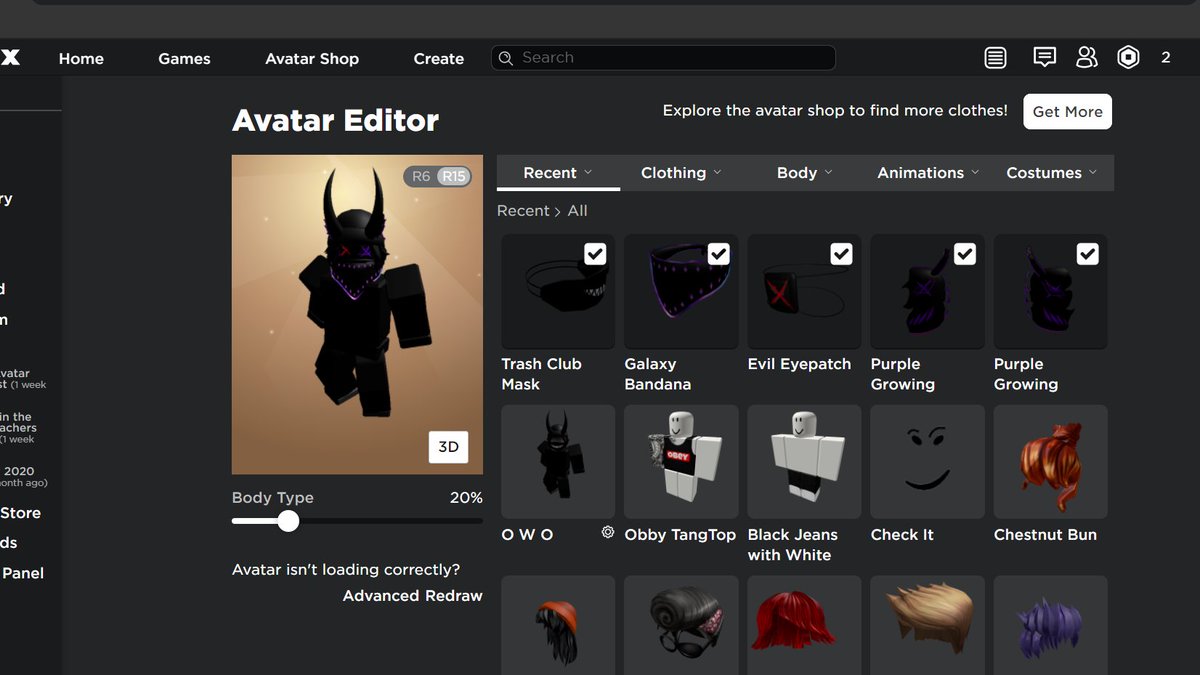The height and width of the screenshot is (675, 1200).
Task: Click the gear icon beside O W O
Action: coord(607,533)
